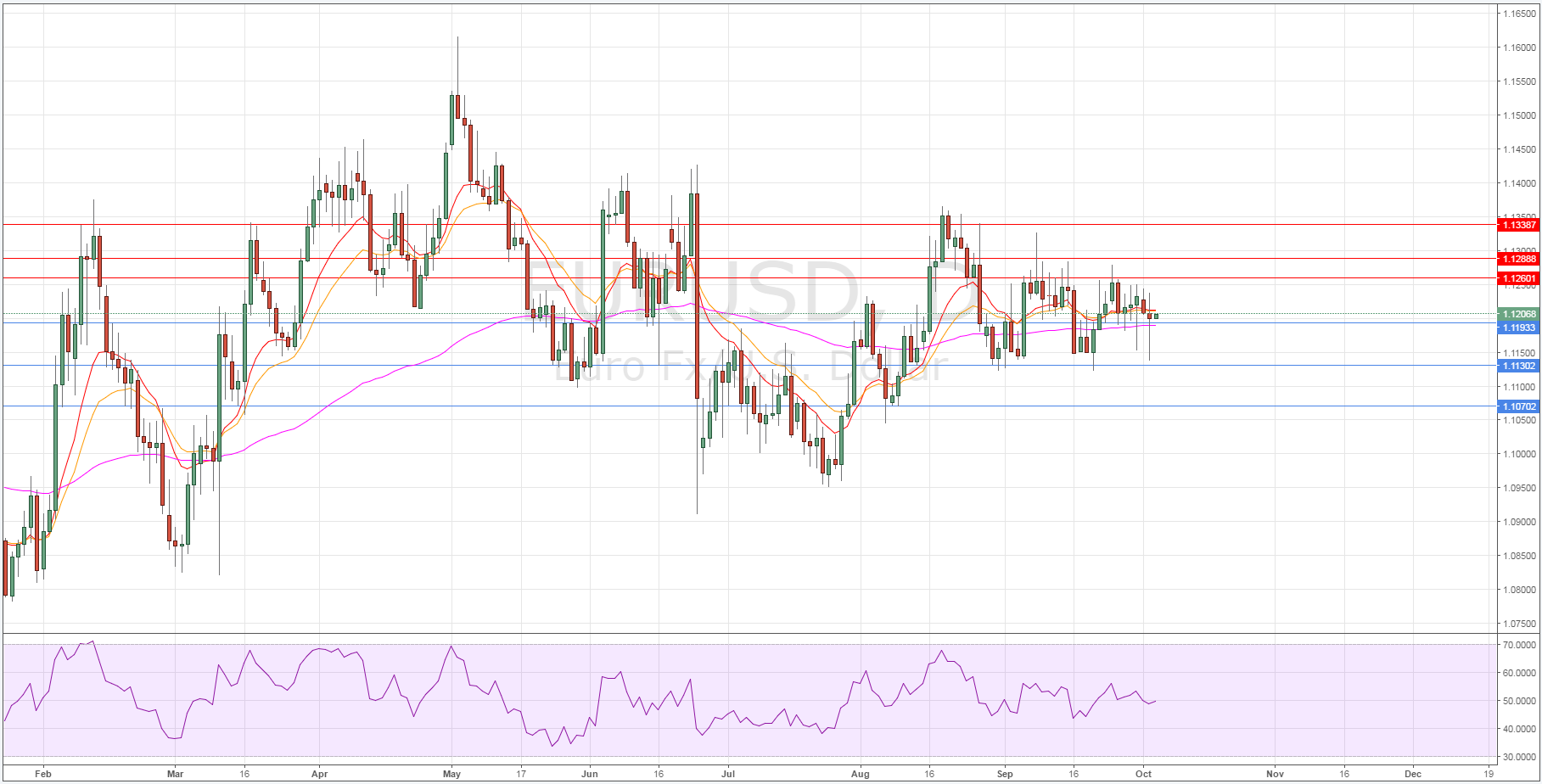Click the Jul date axis label

pos(728,774)
